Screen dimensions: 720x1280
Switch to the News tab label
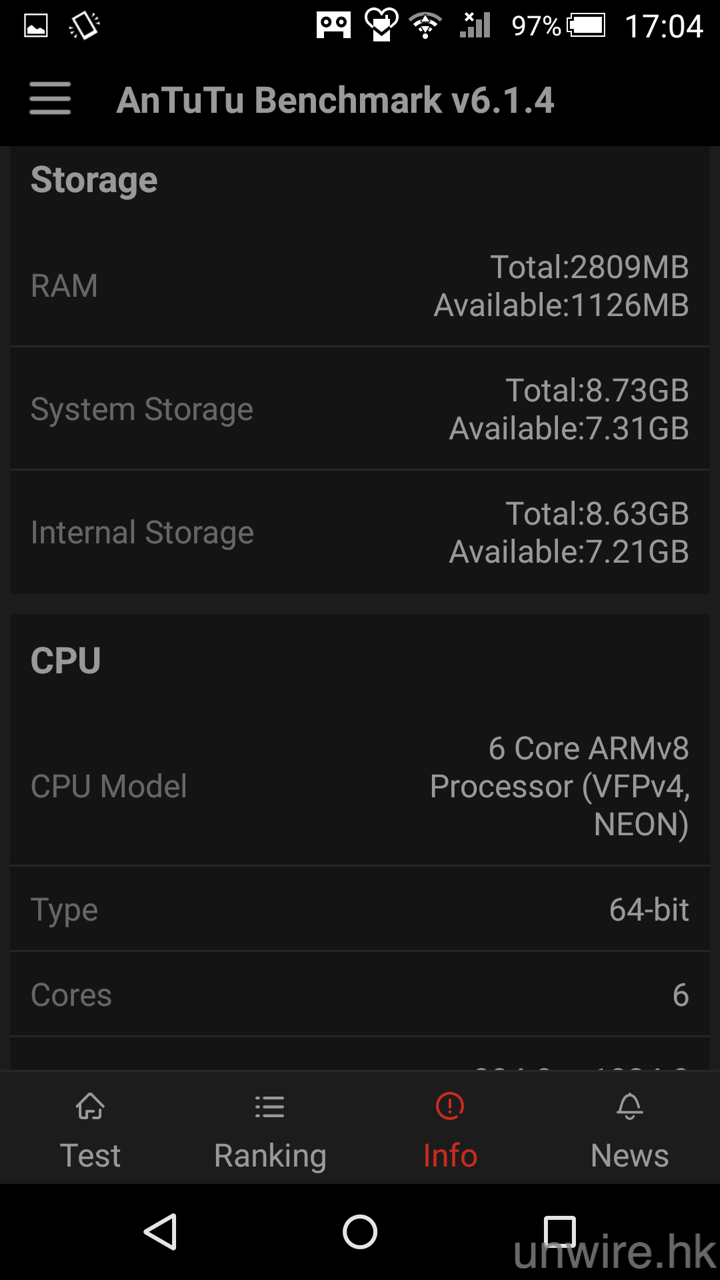pyautogui.click(x=629, y=1155)
